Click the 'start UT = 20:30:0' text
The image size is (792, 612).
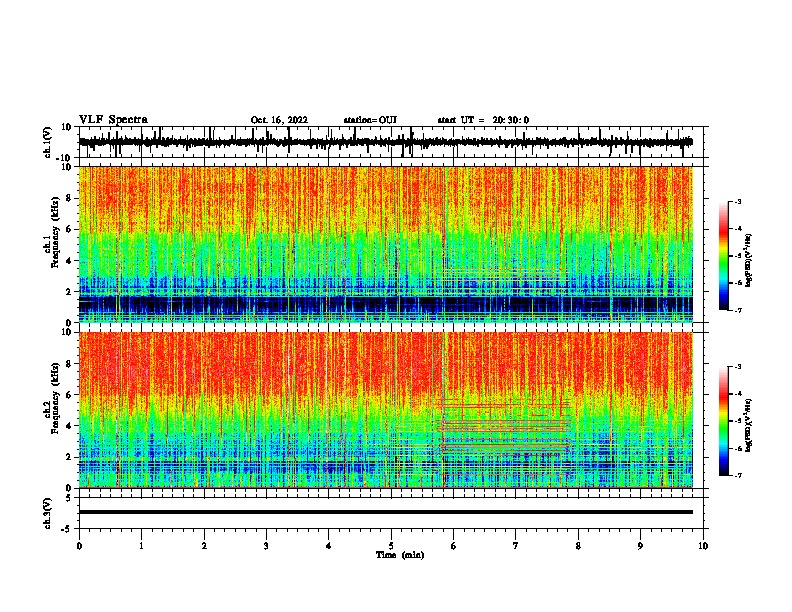point(483,120)
